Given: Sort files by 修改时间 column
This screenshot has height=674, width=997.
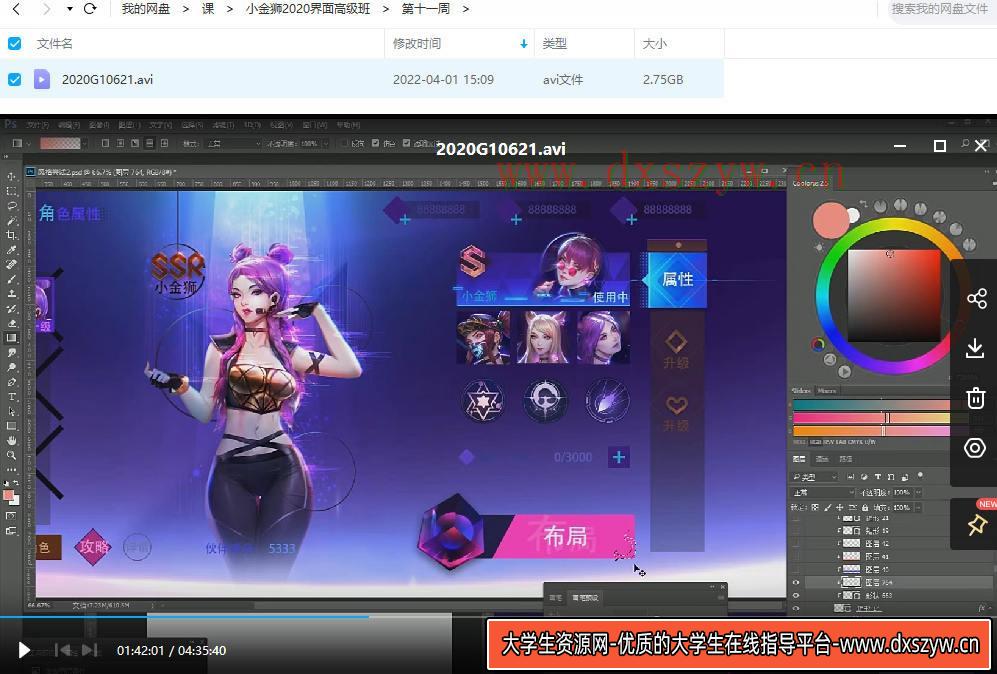Looking at the screenshot, I should coord(416,43).
